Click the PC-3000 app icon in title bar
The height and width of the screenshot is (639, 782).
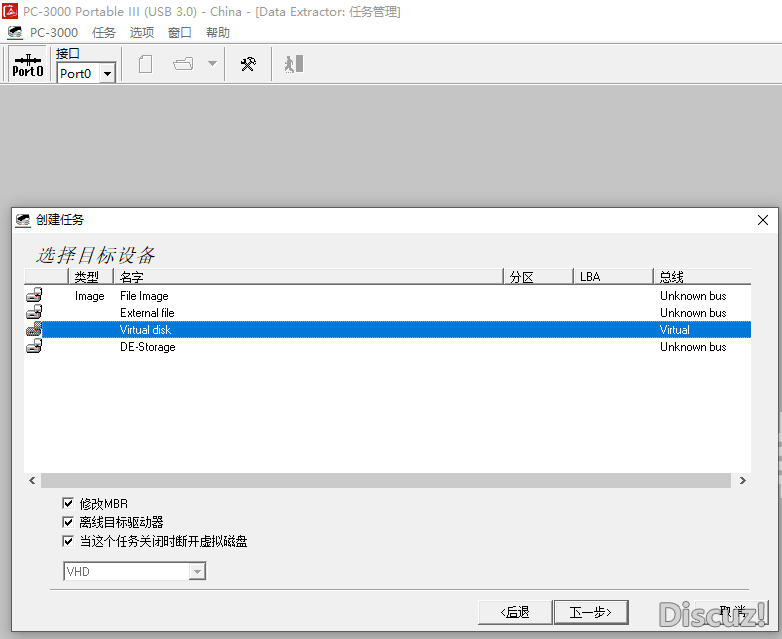click(10, 11)
